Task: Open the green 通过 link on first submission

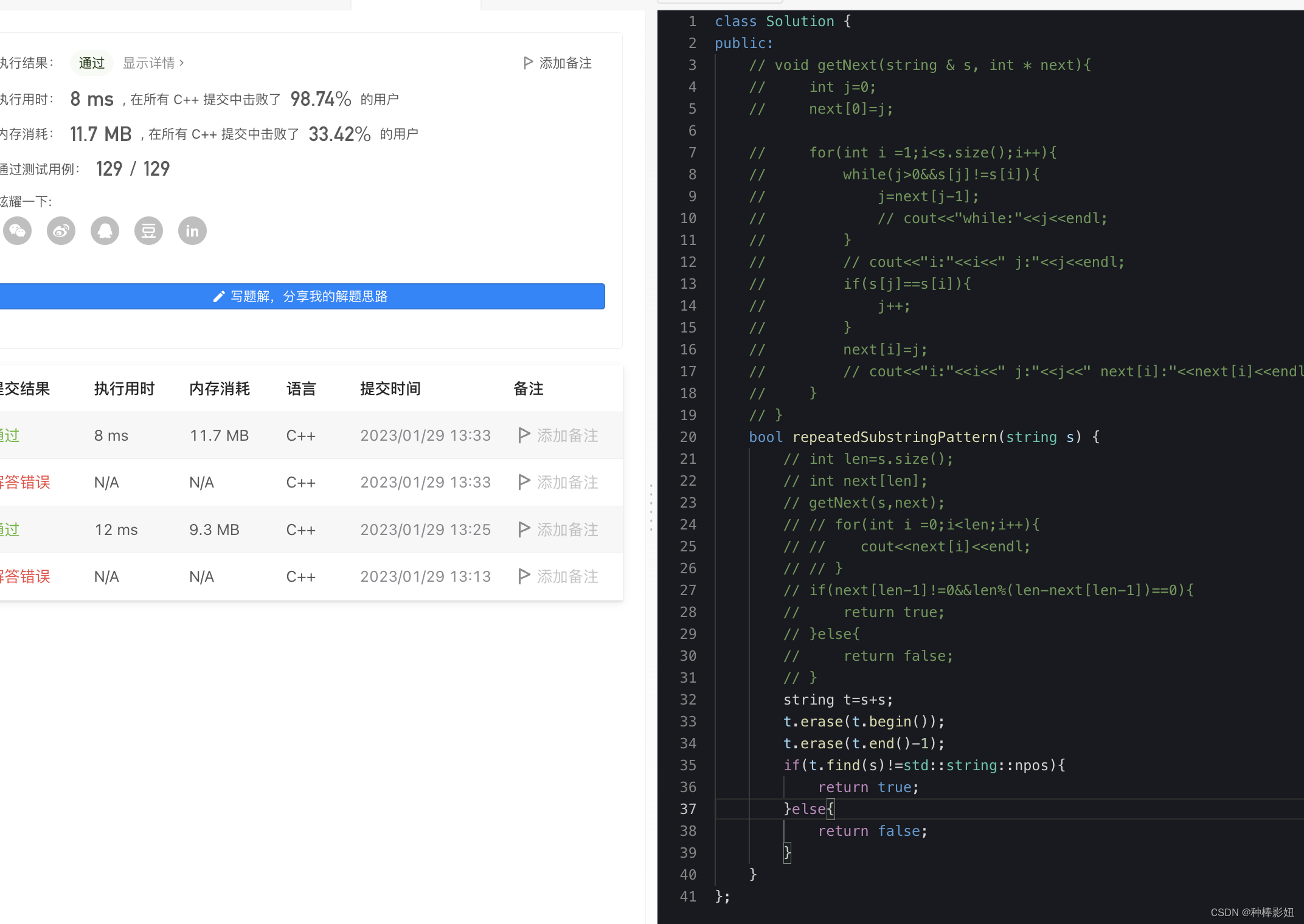Action: pyautogui.click(x=9, y=435)
